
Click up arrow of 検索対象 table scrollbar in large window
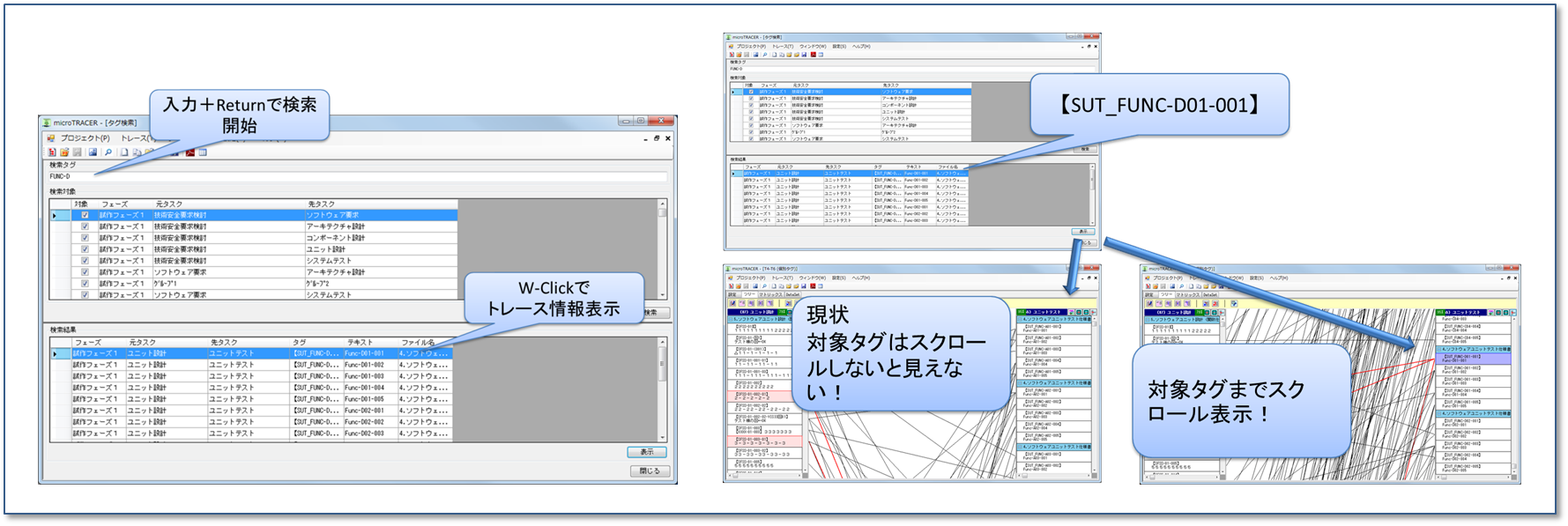(662, 204)
